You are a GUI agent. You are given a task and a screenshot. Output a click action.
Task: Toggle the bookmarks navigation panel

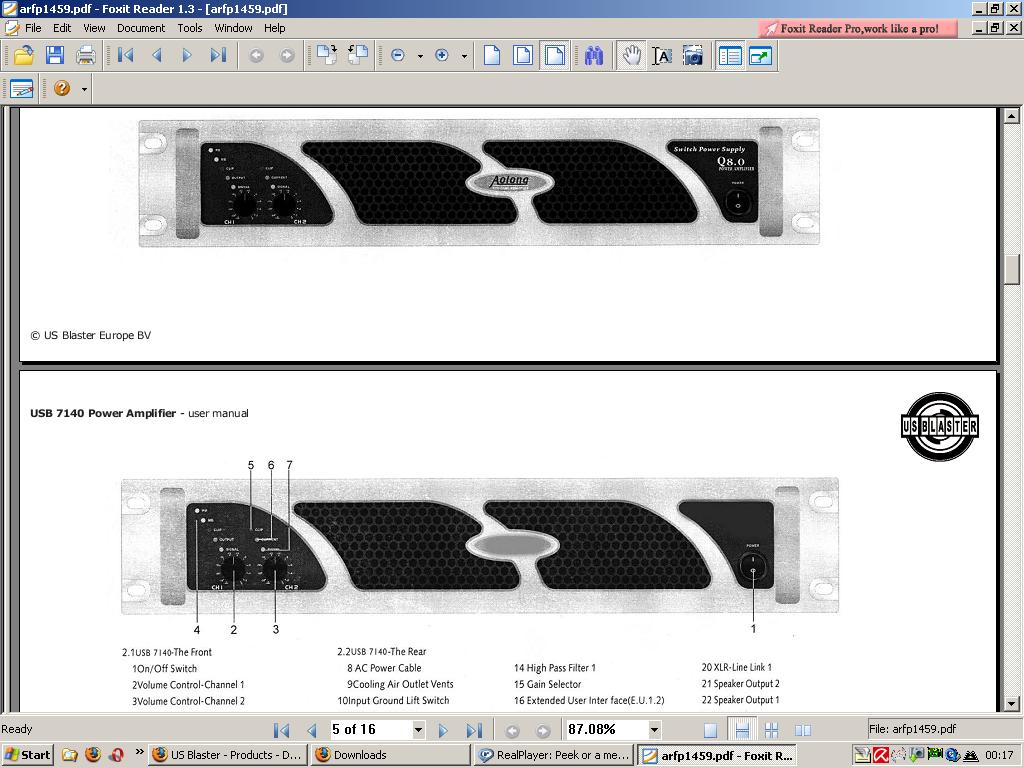click(729, 56)
